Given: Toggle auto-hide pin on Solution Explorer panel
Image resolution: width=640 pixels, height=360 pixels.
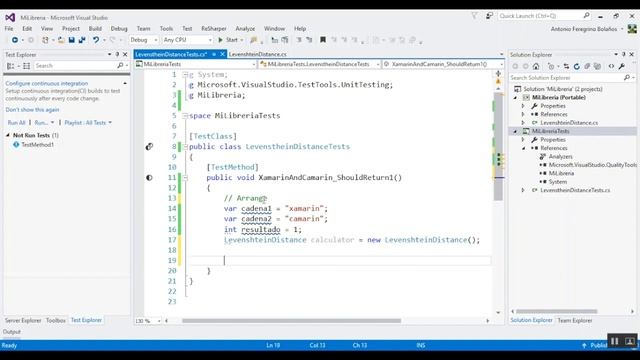Looking at the screenshot, I should point(624,54).
